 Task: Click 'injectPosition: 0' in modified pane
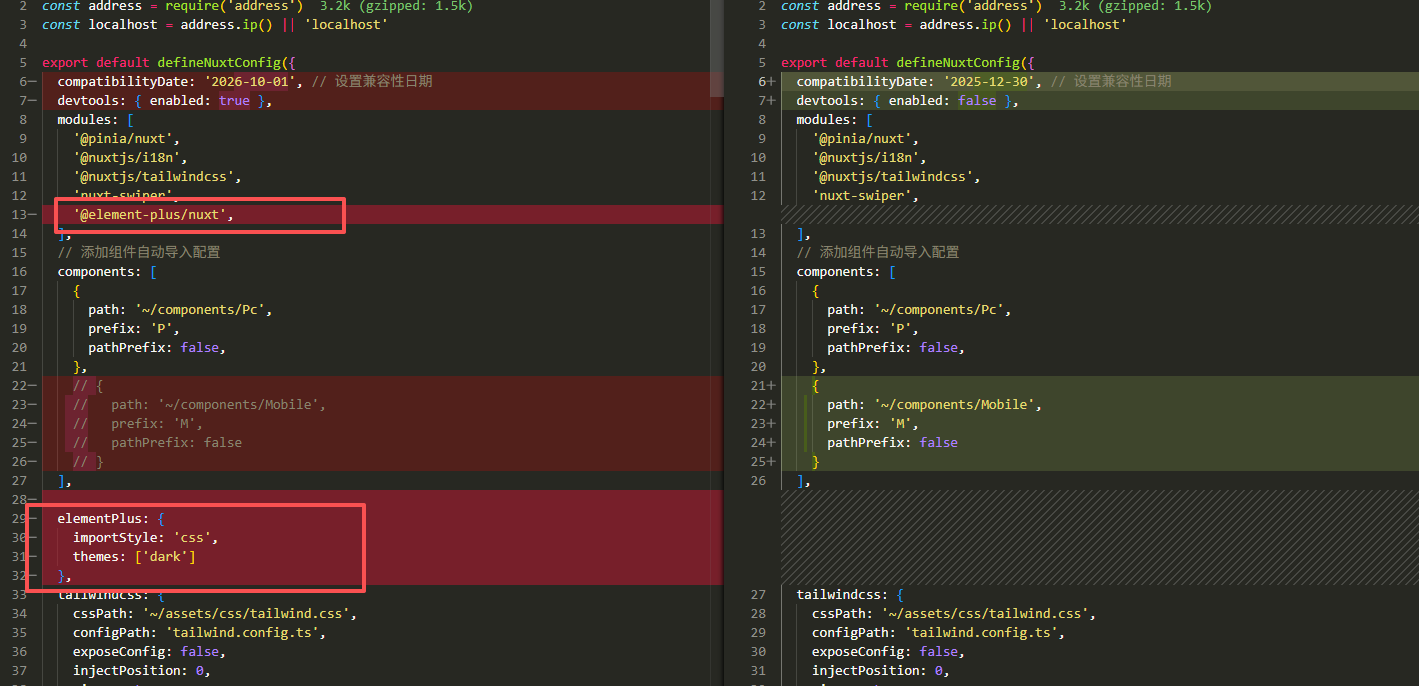coord(877,670)
